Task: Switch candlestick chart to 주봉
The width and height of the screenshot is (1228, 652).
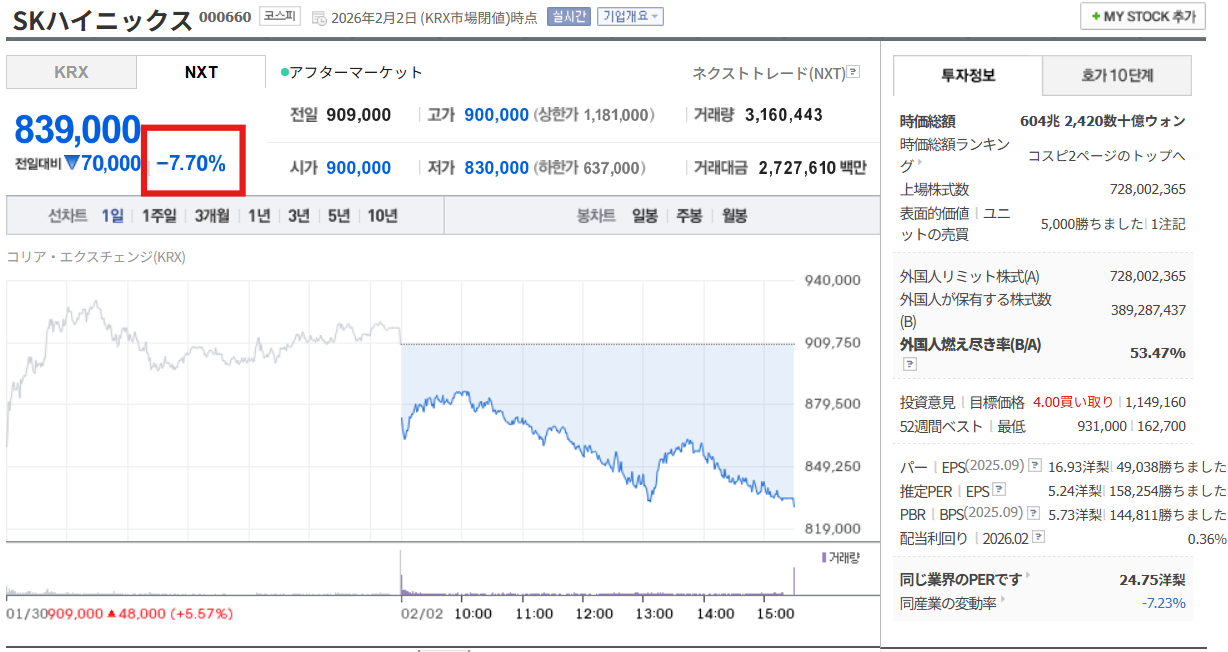Action: click(x=689, y=215)
